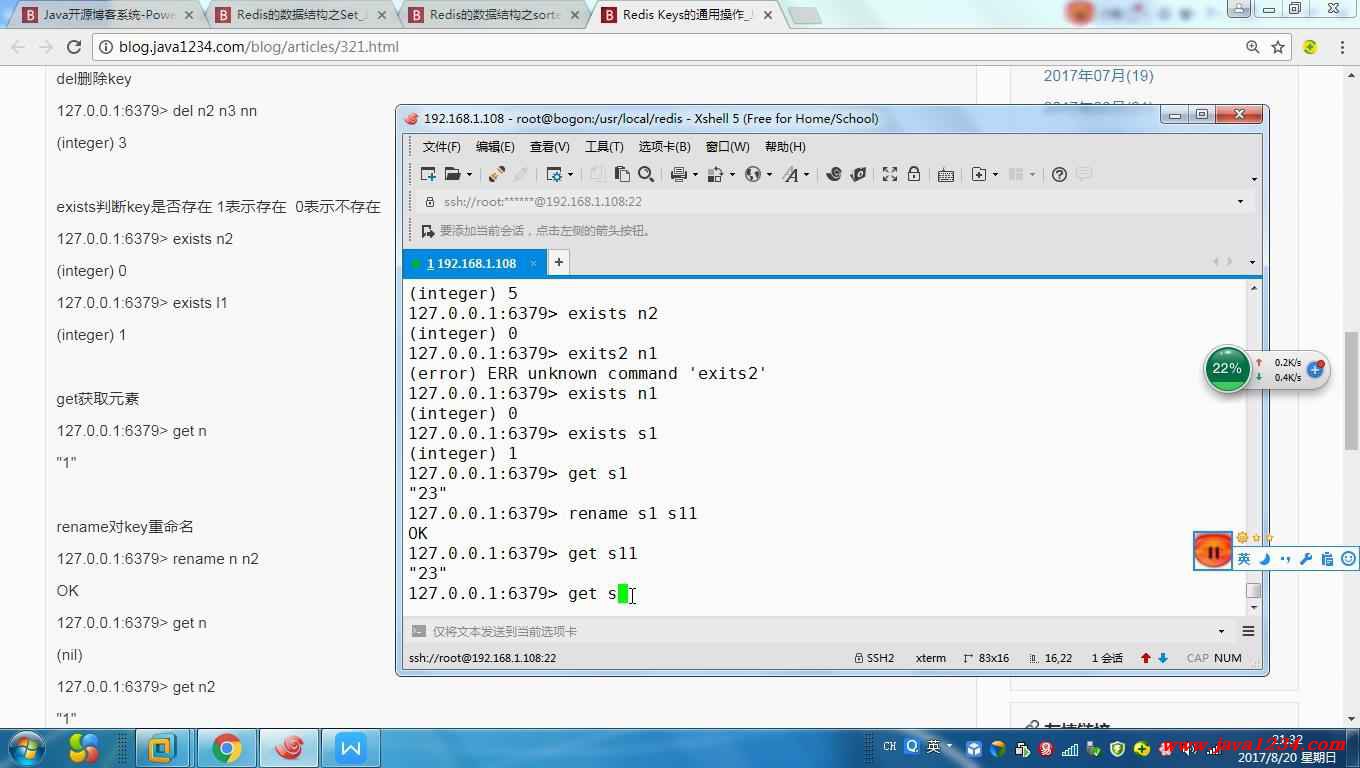Viewport: 1360px width, 768px height.
Task: Click the Connect plug icon in Xshell toolbar
Action: [x=497, y=174]
